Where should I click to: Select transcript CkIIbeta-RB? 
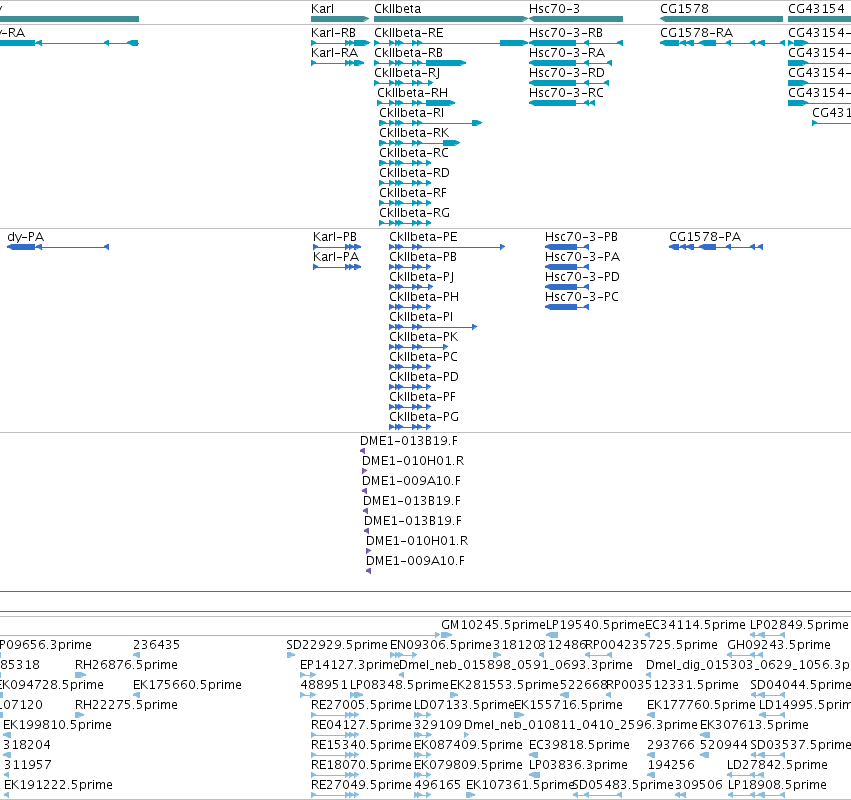point(408,53)
